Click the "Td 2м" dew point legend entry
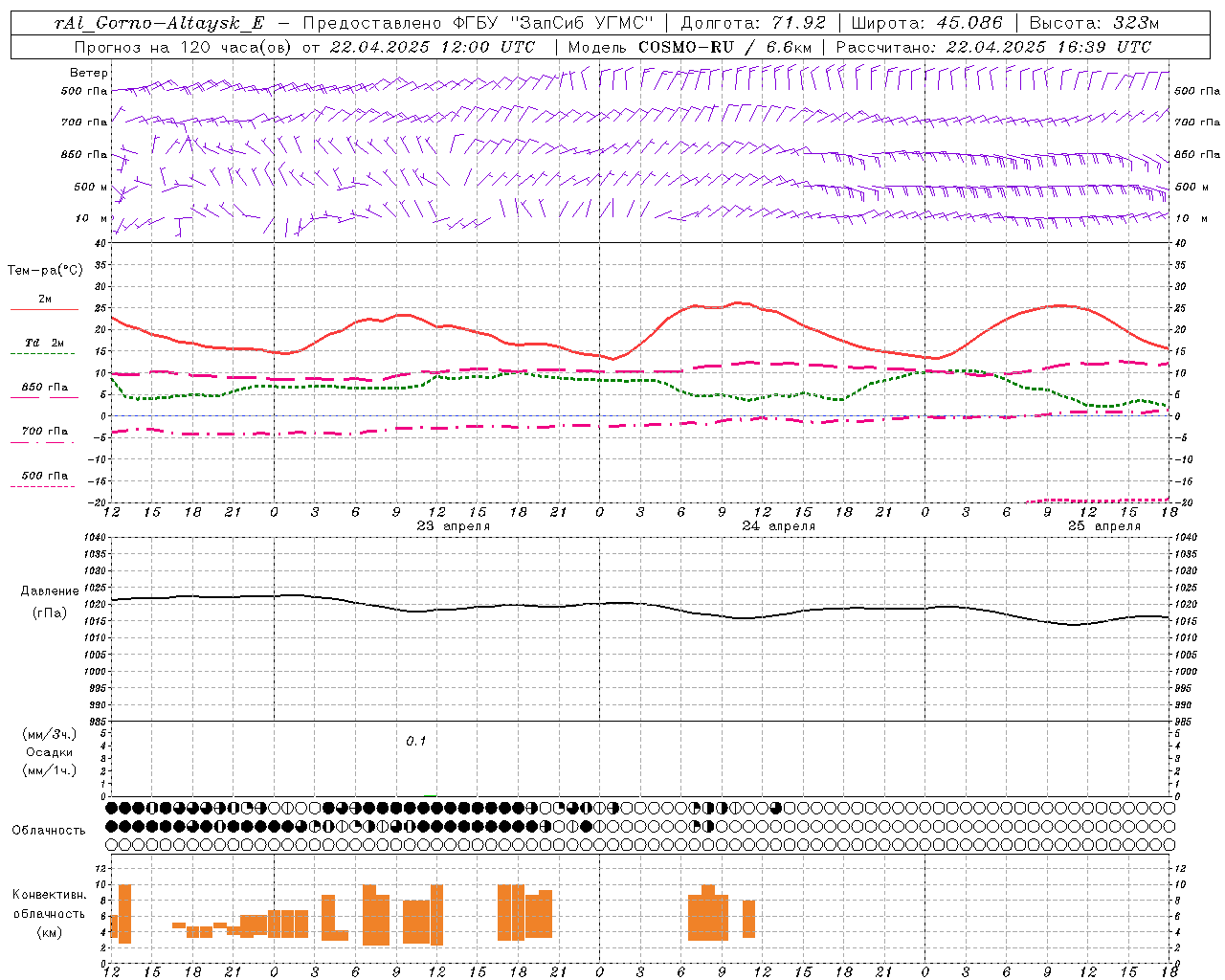The image size is (1225, 980). pyautogui.click(x=44, y=343)
